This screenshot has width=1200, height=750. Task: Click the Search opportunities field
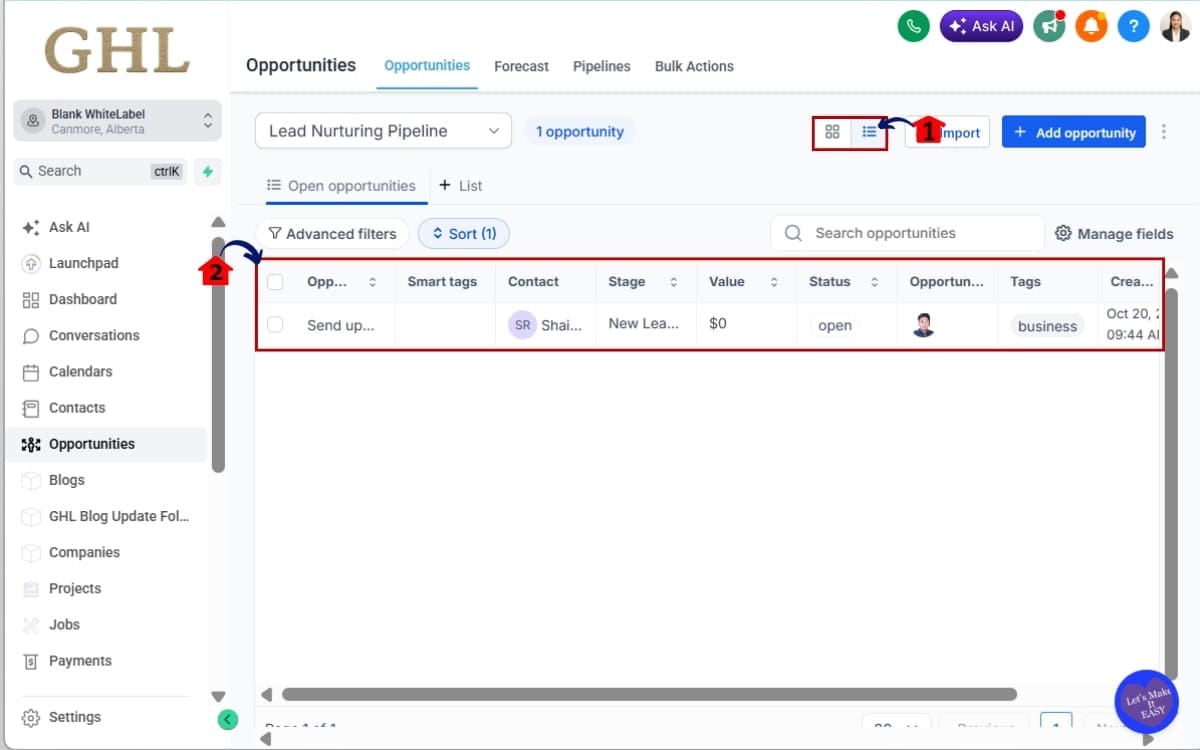coord(907,233)
